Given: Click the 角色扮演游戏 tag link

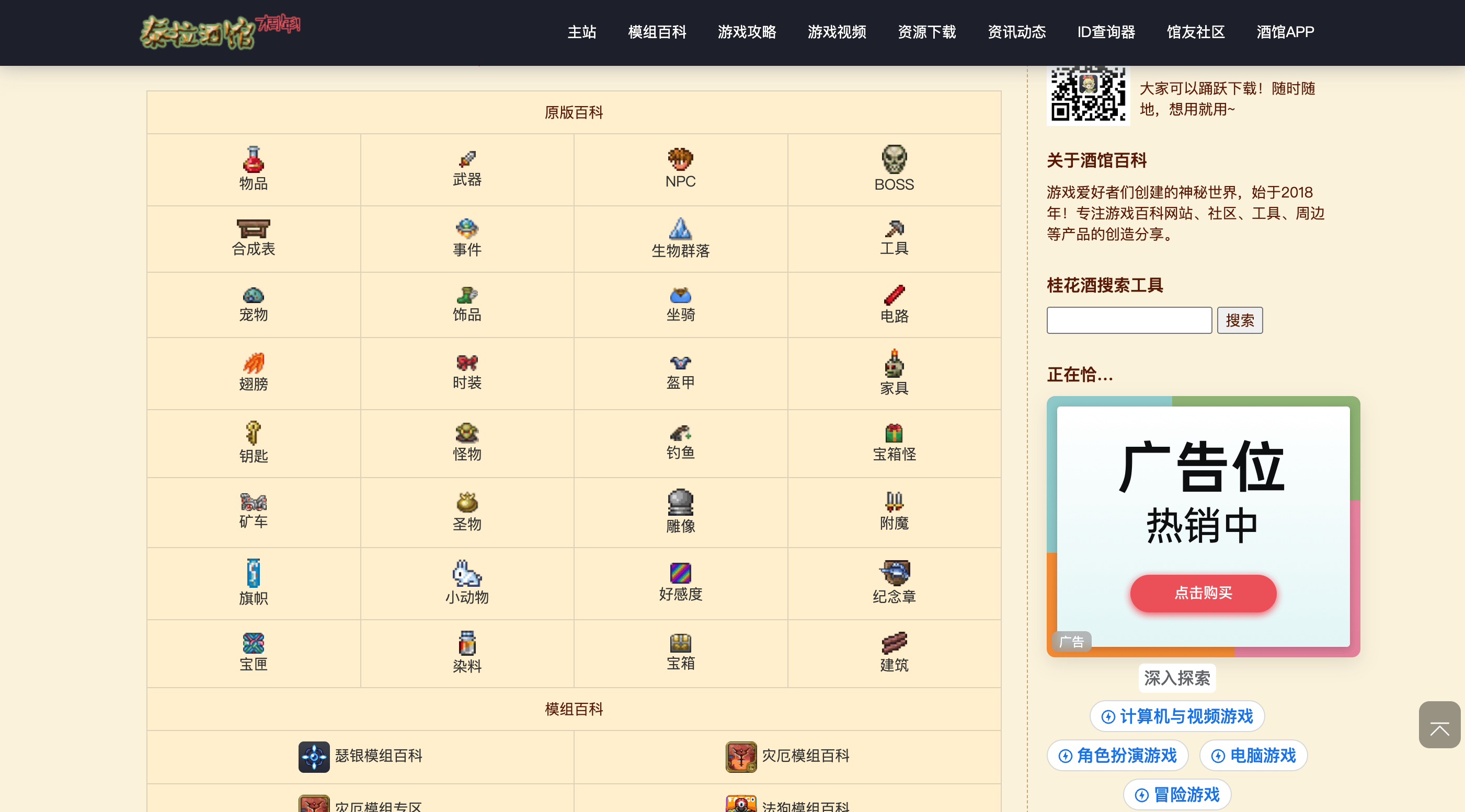Looking at the screenshot, I should [x=1117, y=756].
